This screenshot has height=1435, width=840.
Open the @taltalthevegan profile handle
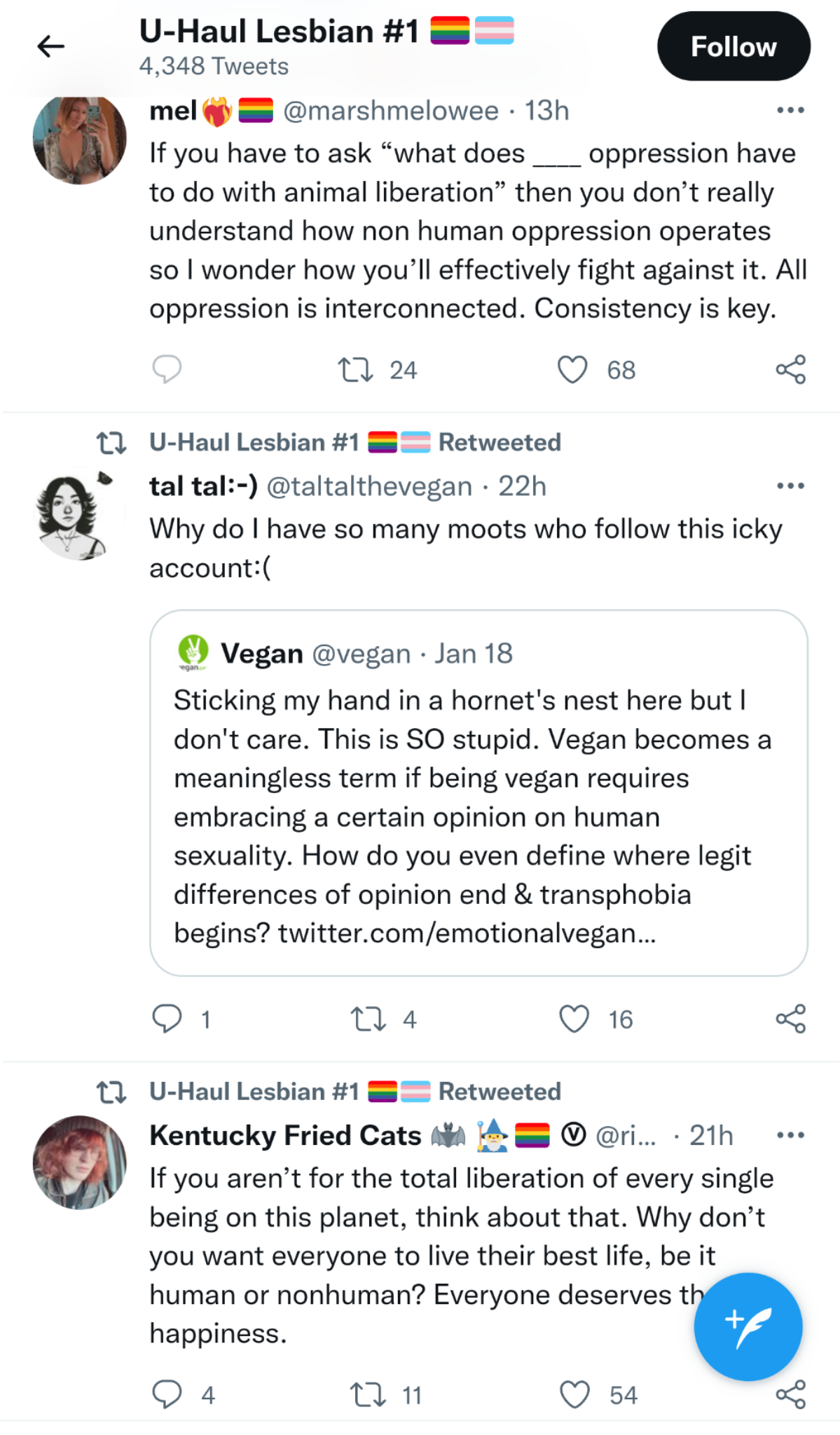pos(369,486)
